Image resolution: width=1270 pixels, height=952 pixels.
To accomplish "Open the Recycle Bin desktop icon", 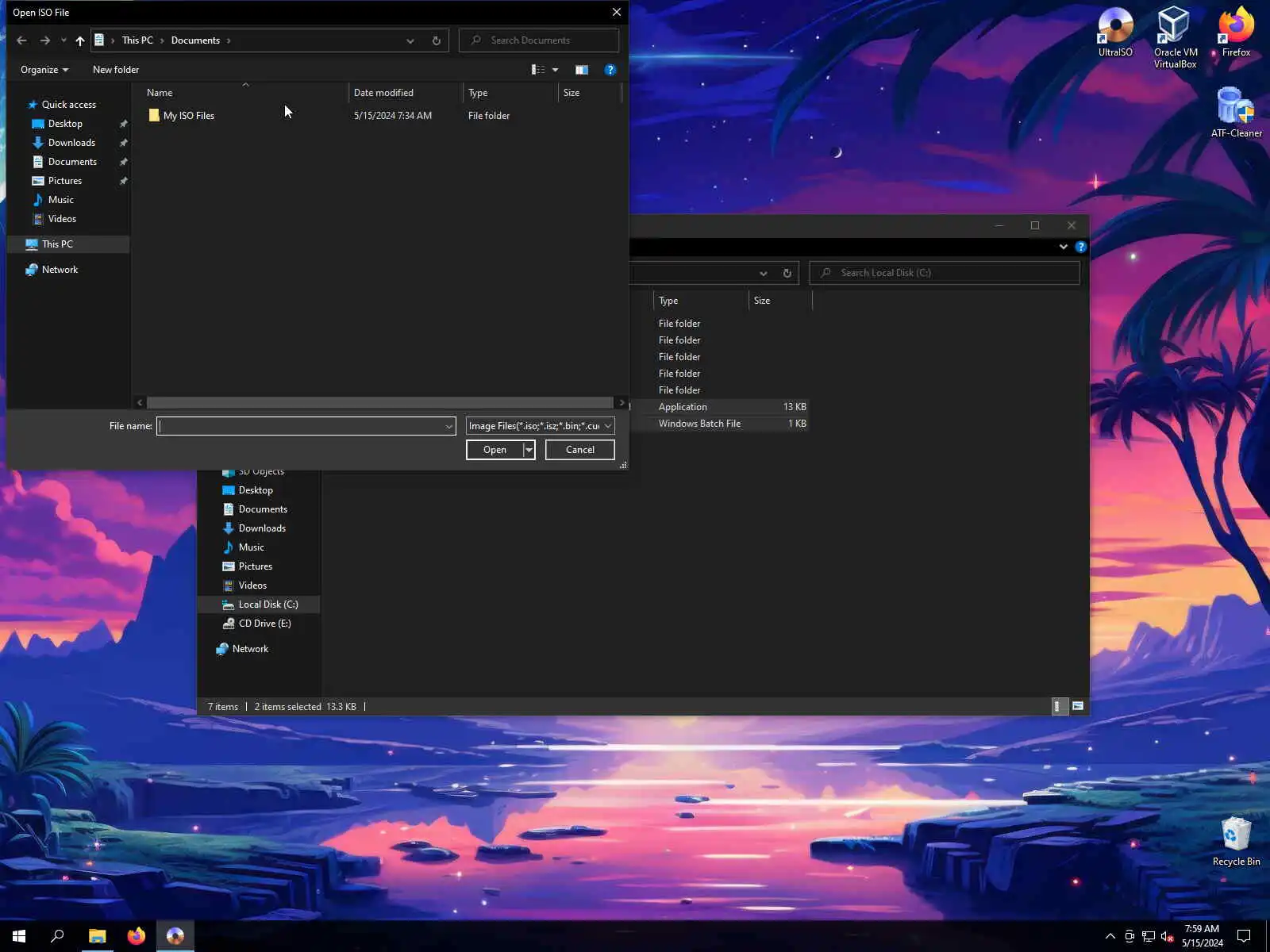I will [1236, 842].
